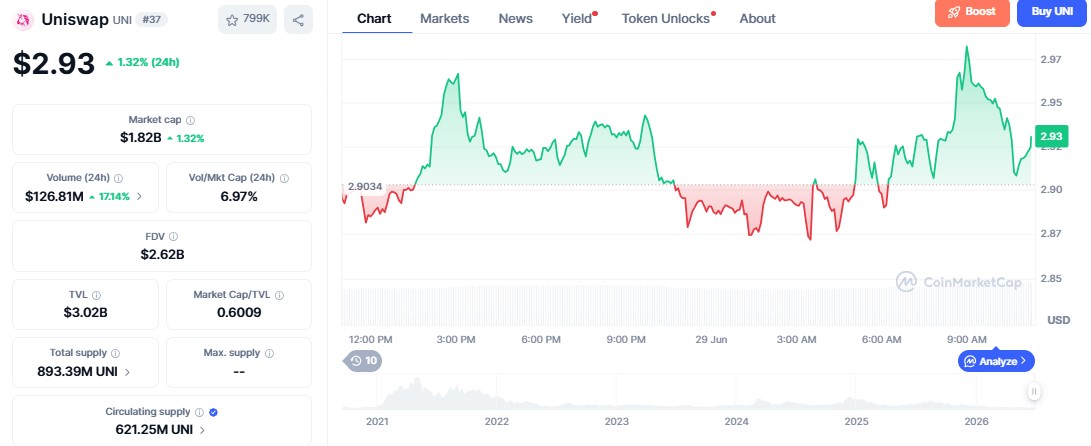Click the $1.82B market cap value
The height and width of the screenshot is (446, 1091).
tap(141, 138)
